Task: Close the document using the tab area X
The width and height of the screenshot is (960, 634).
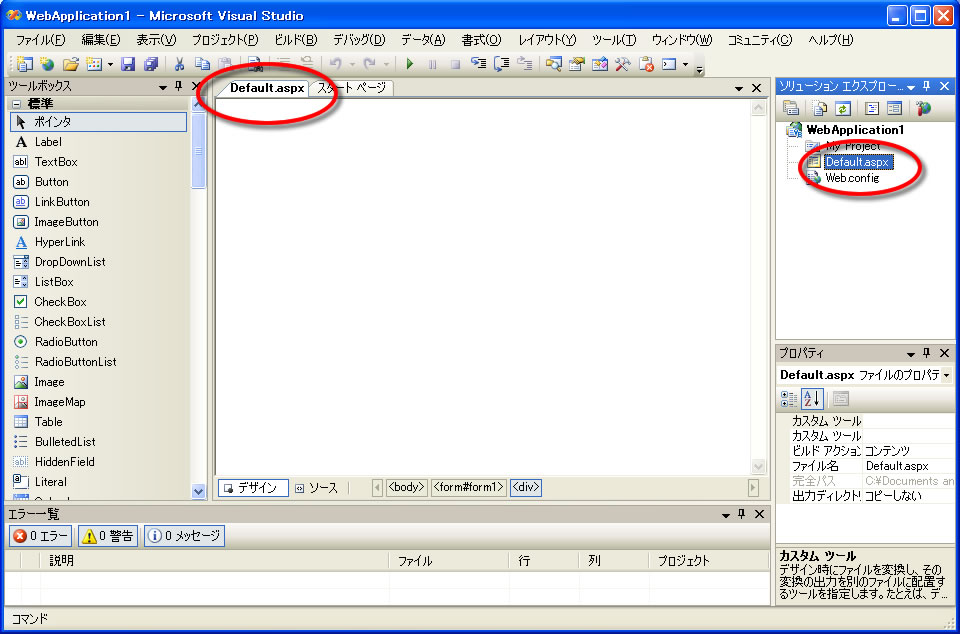Action: pyautogui.click(x=757, y=89)
